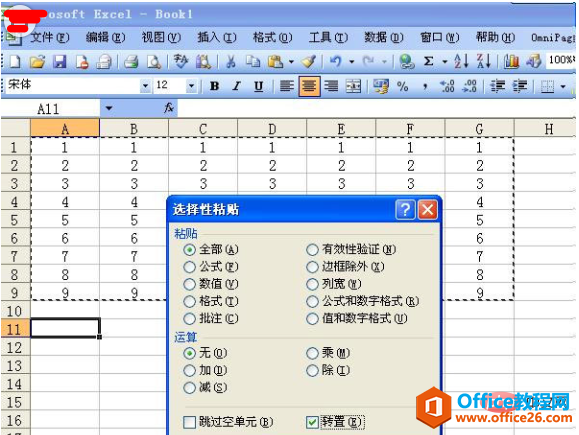
Task: Select the Cut scissors icon
Action: (x=230, y=62)
